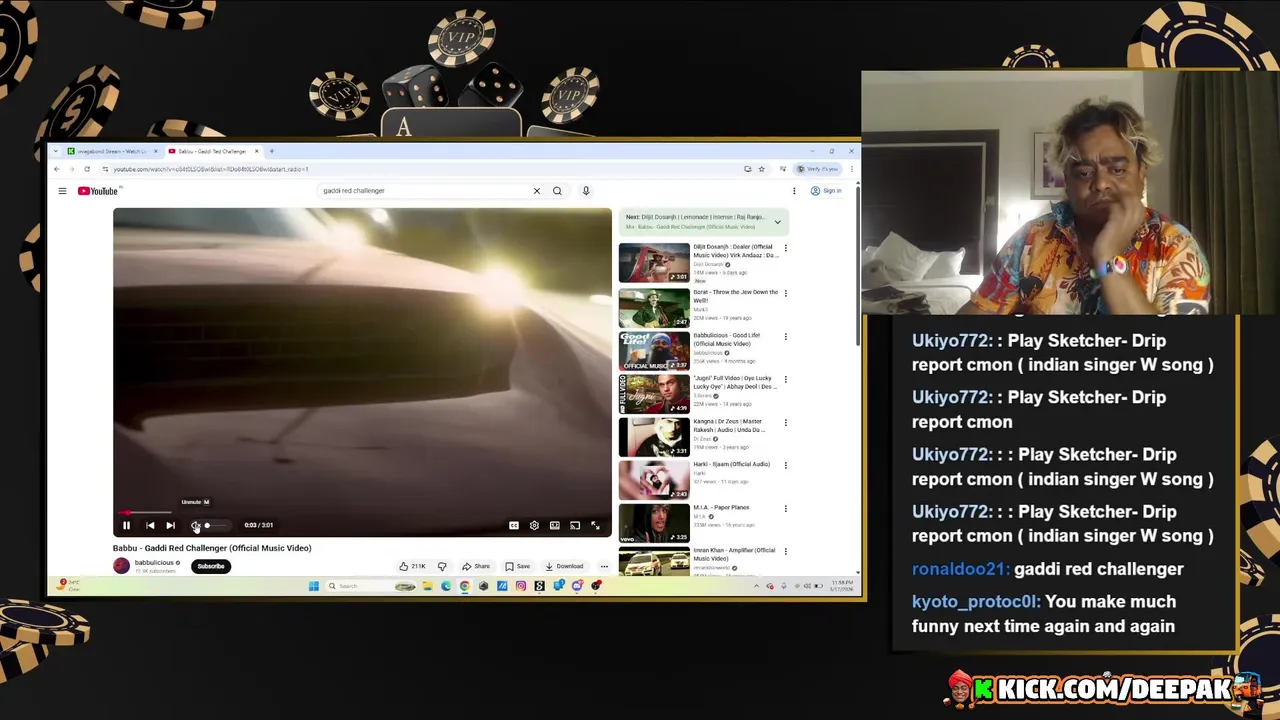
Task: Open File Explorer from taskbar
Action: pos(427,586)
